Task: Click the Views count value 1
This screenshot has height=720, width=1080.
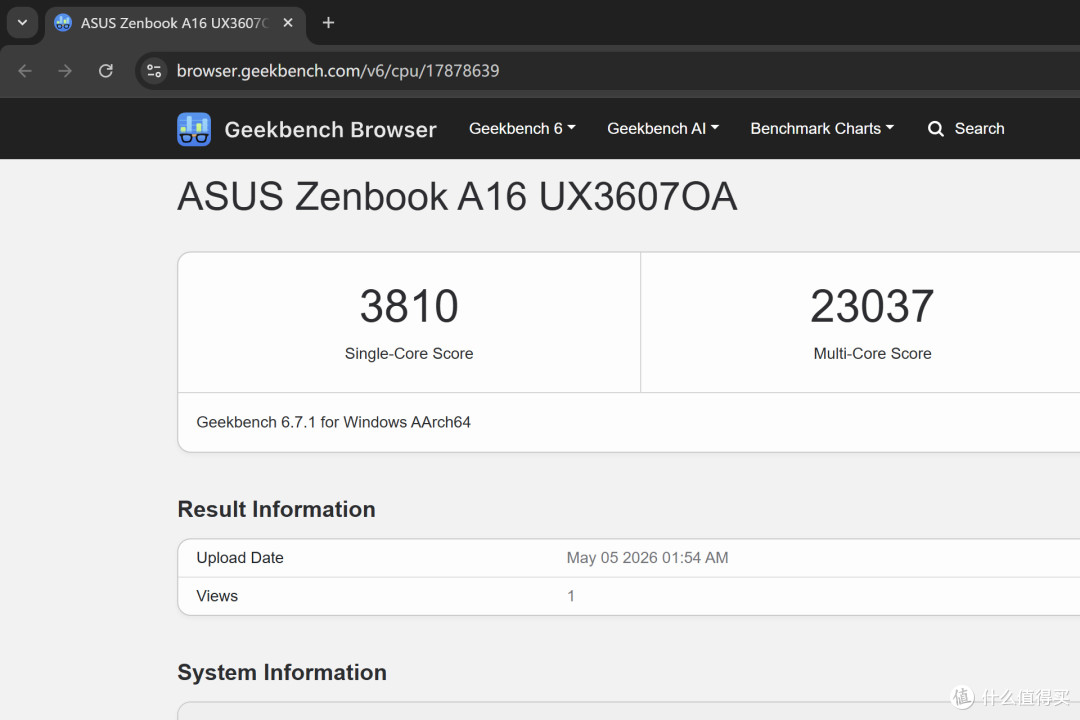Action: [571, 596]
